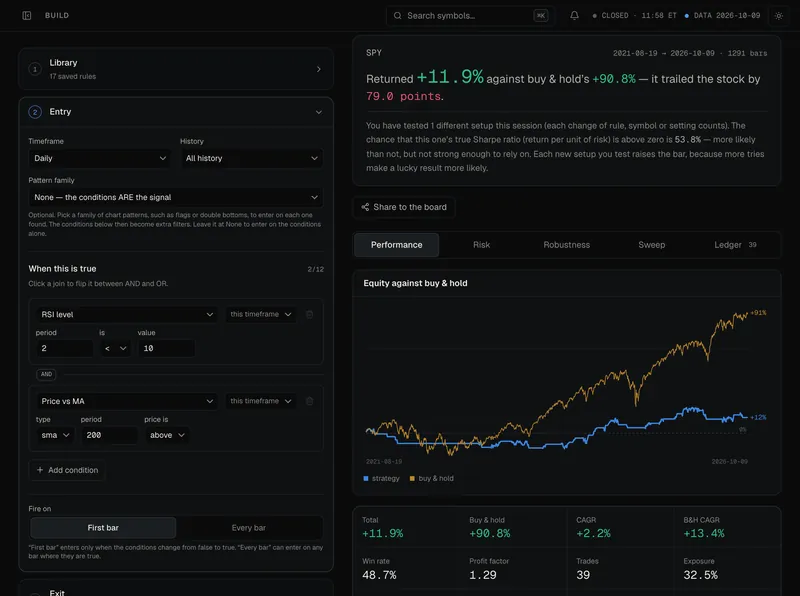Click the Profit factor 1.29 stat
Screen dimensions: 800x596
coord(489,568)
